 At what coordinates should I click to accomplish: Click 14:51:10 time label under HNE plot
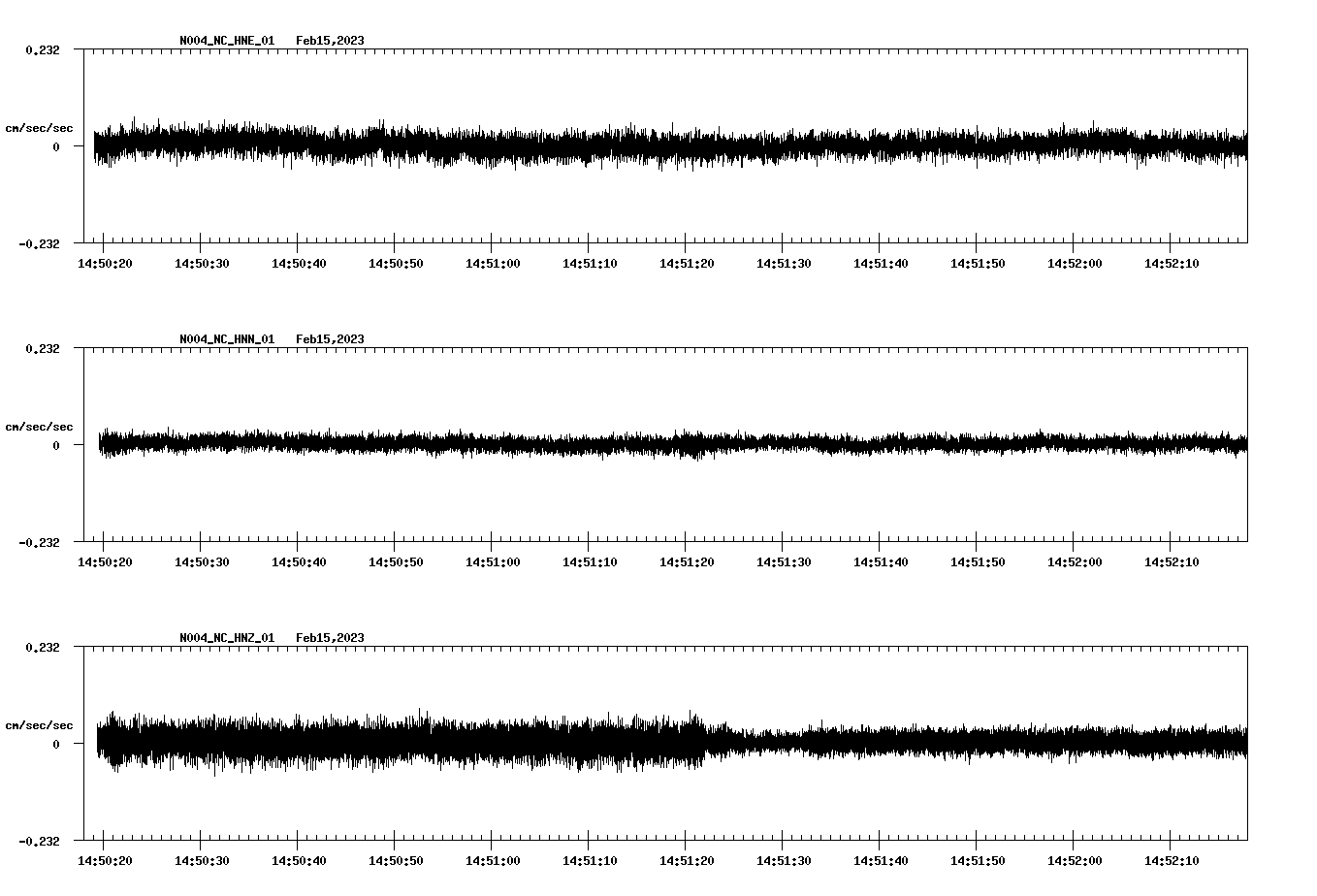coord(590,264)
